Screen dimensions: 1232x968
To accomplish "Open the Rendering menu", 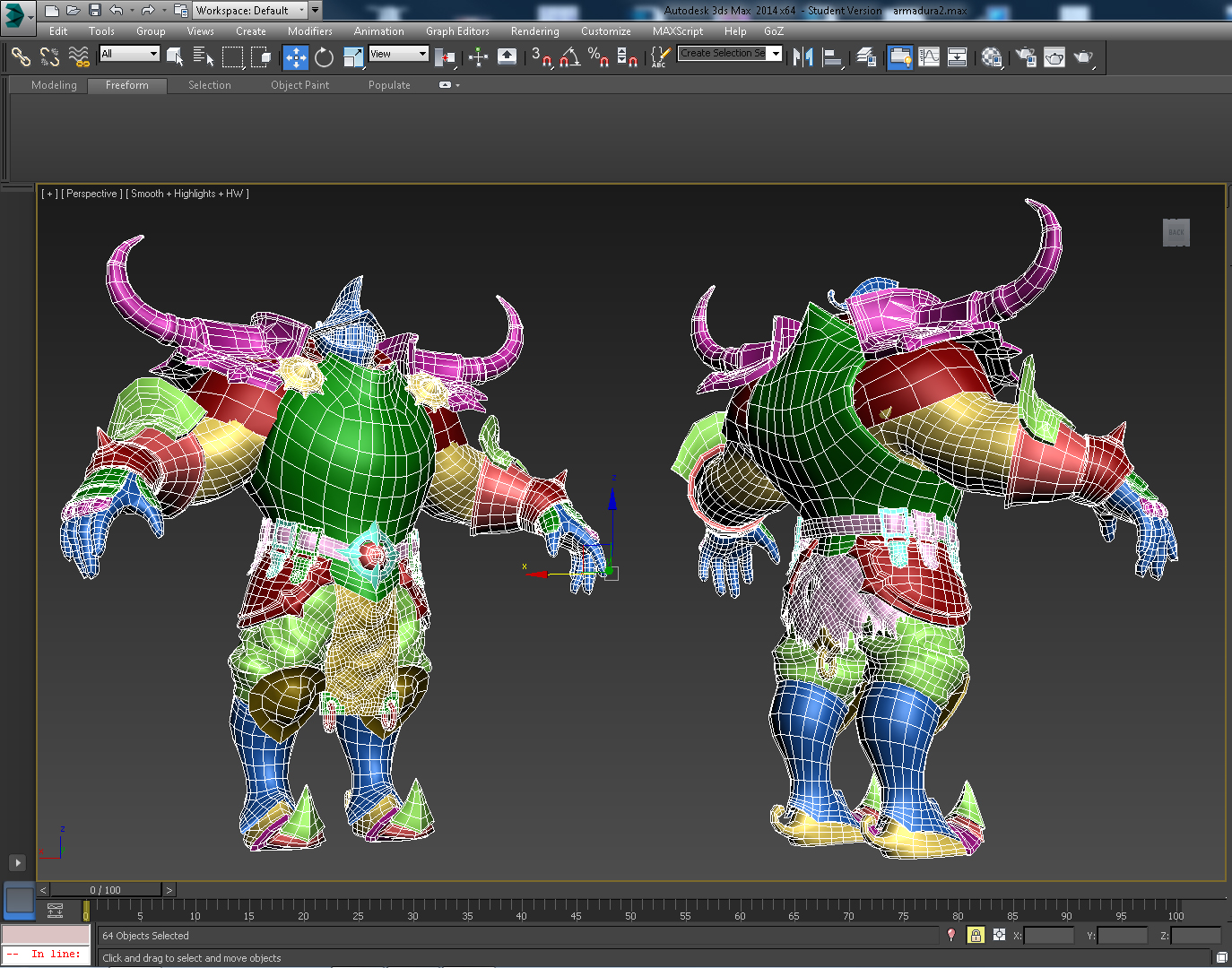I will click(x=535, y=31).
